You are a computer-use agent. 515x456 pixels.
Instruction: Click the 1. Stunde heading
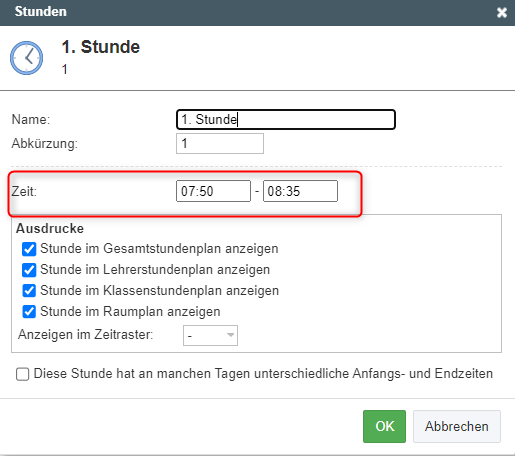tap(101, 47)
